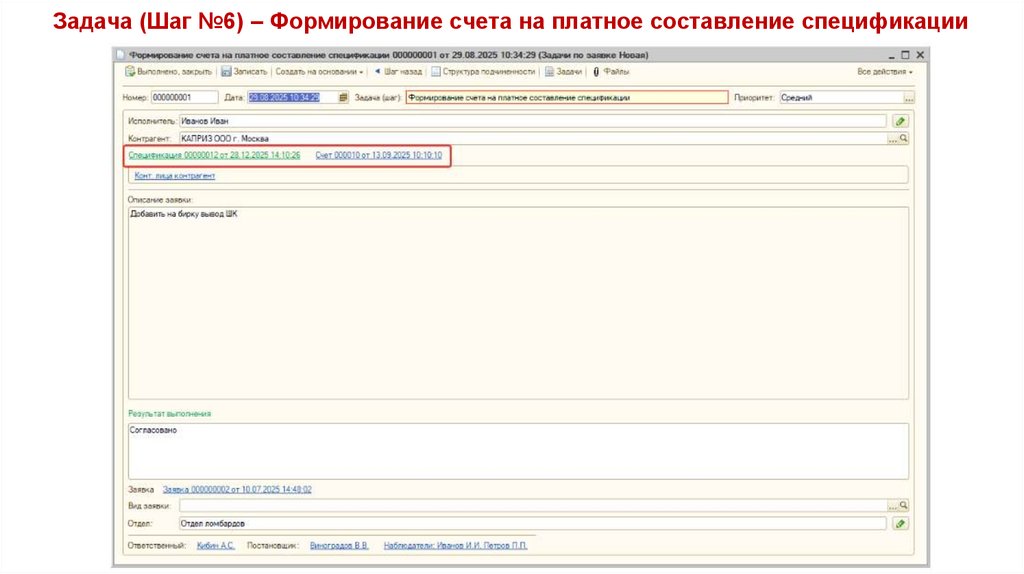The width and height of the screenshot is (1024, 574).
Task: Click inside the 'Описание заявки' text area
Action: click(518, 303)
